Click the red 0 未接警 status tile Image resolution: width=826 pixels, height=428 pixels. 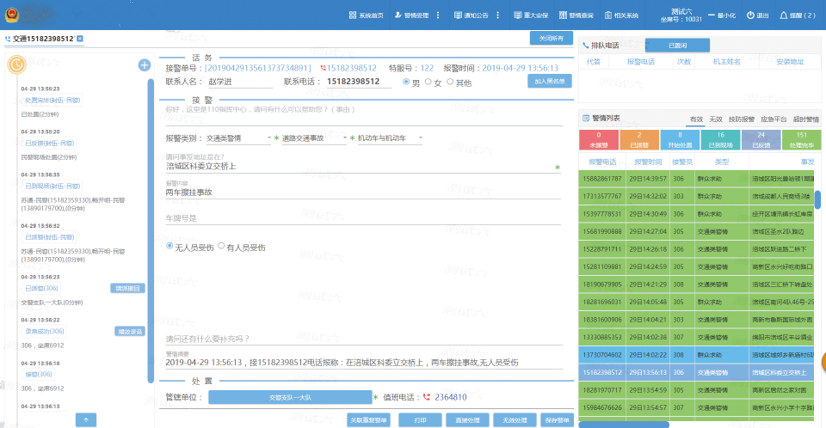point(598,140)
